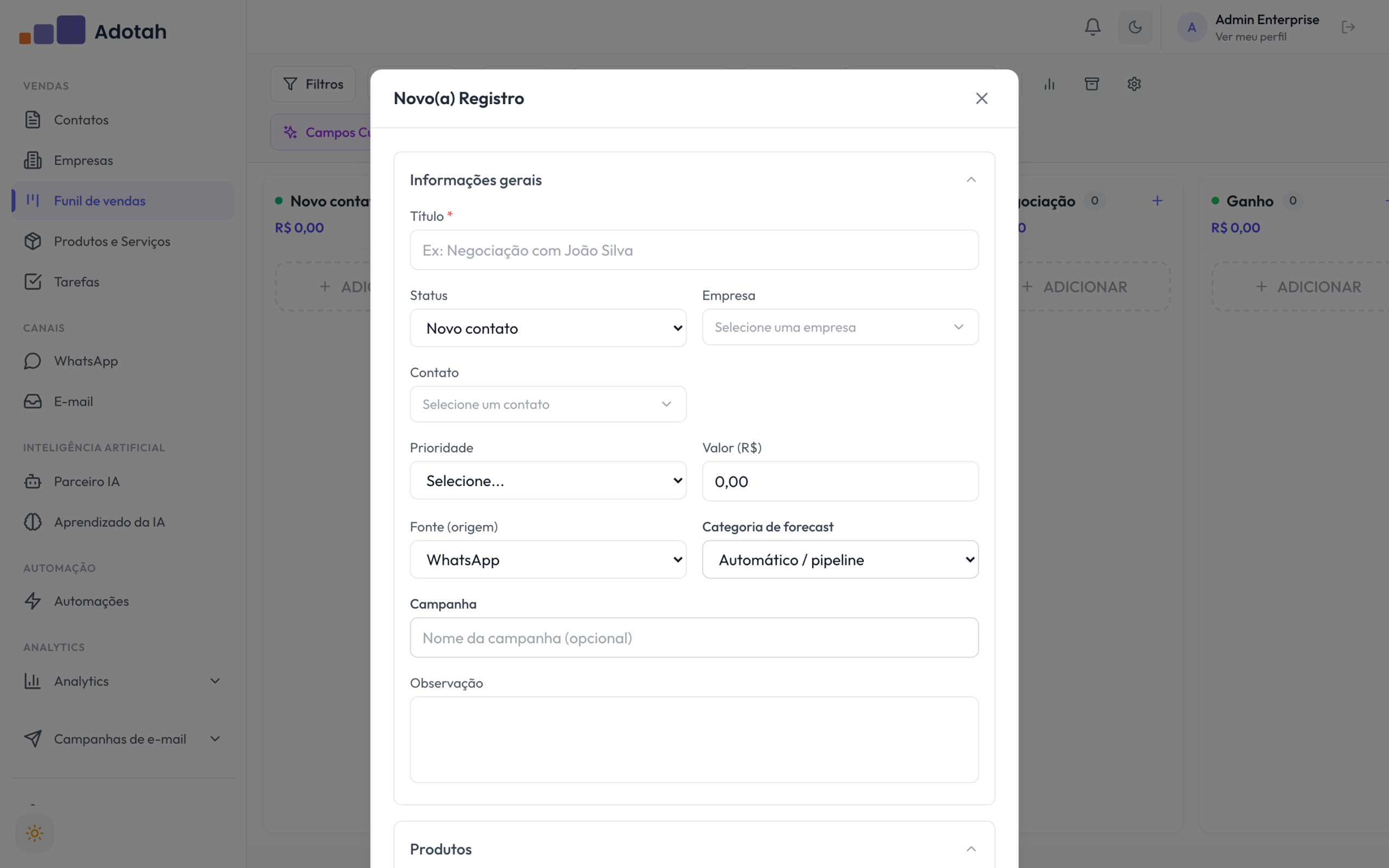Screen dimensions: 1389x868
Task: Add a card with Negociação plus icon
Action: 1157,200
